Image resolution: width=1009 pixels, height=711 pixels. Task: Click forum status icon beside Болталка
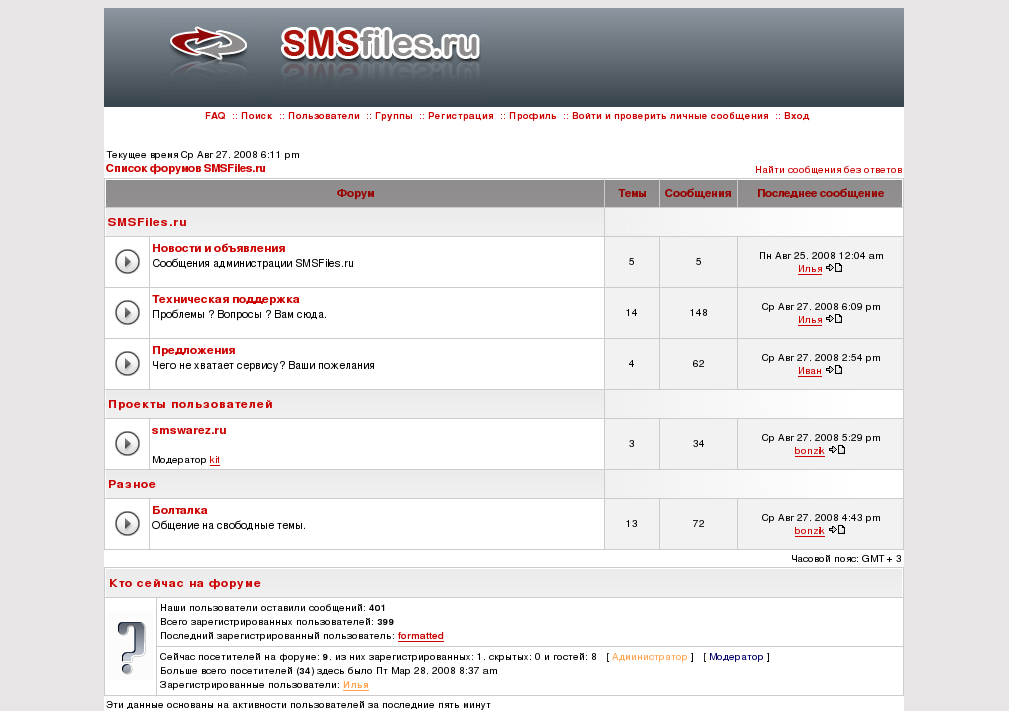(x=127, y=524)
